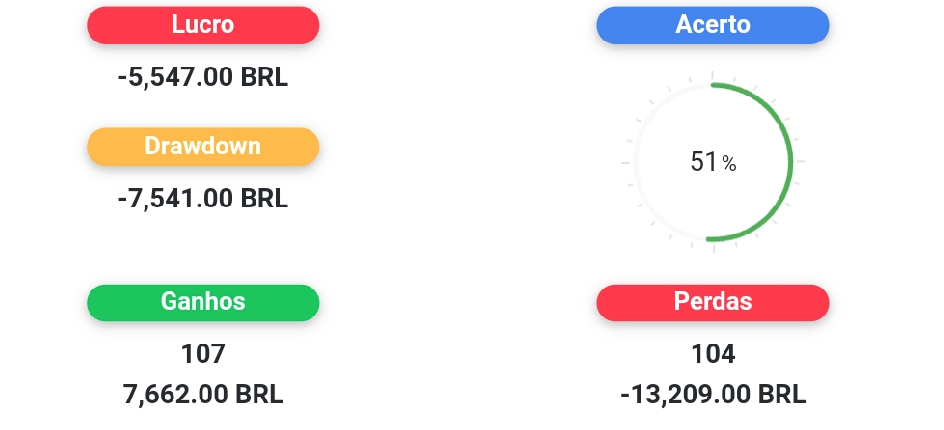Click the -13,209.00 BRL losses total
Screen dimensions: 944x430
coord(713,394)
